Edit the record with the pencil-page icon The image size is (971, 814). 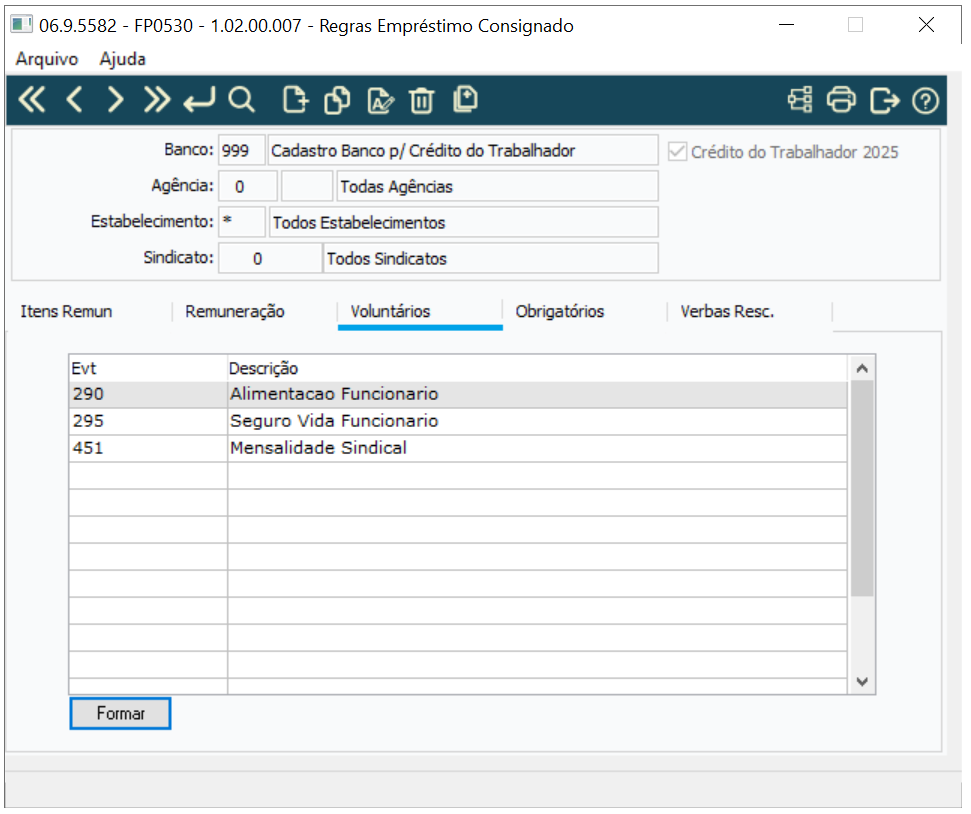380,100
